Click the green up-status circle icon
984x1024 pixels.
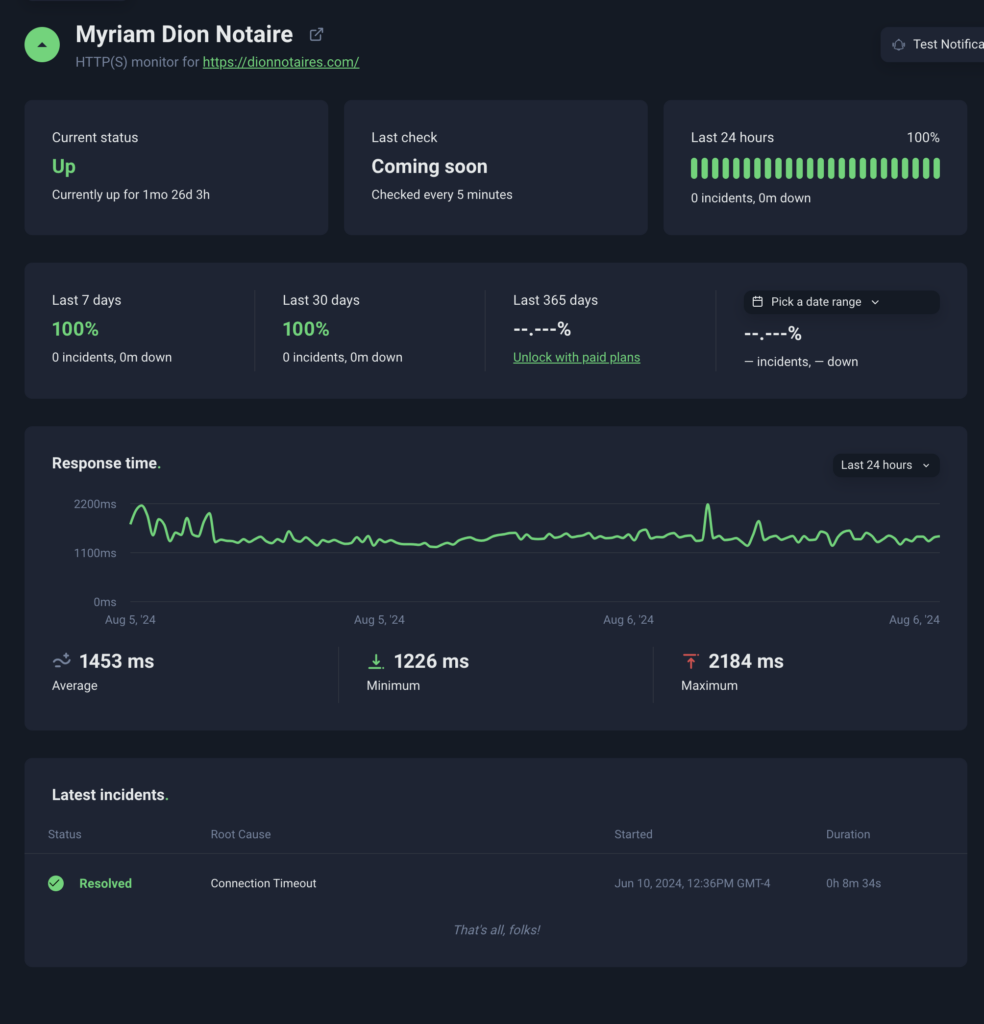pos(42,45)
